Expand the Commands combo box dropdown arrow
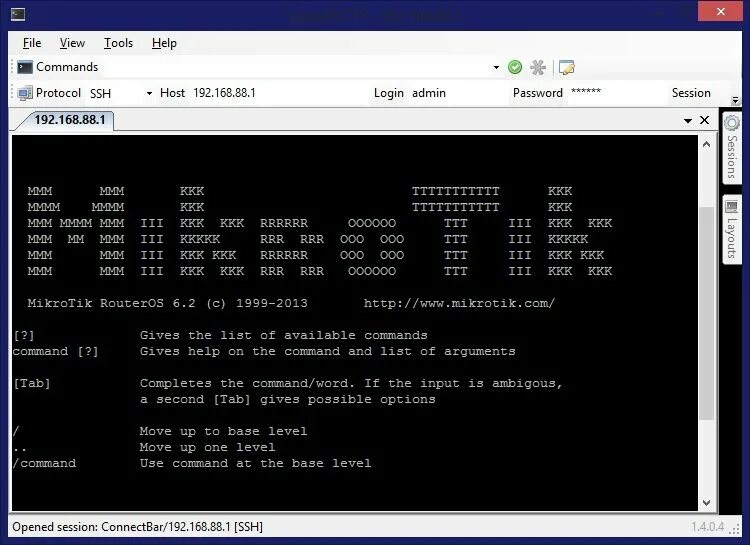750x545 pixels. coord(496,67)
